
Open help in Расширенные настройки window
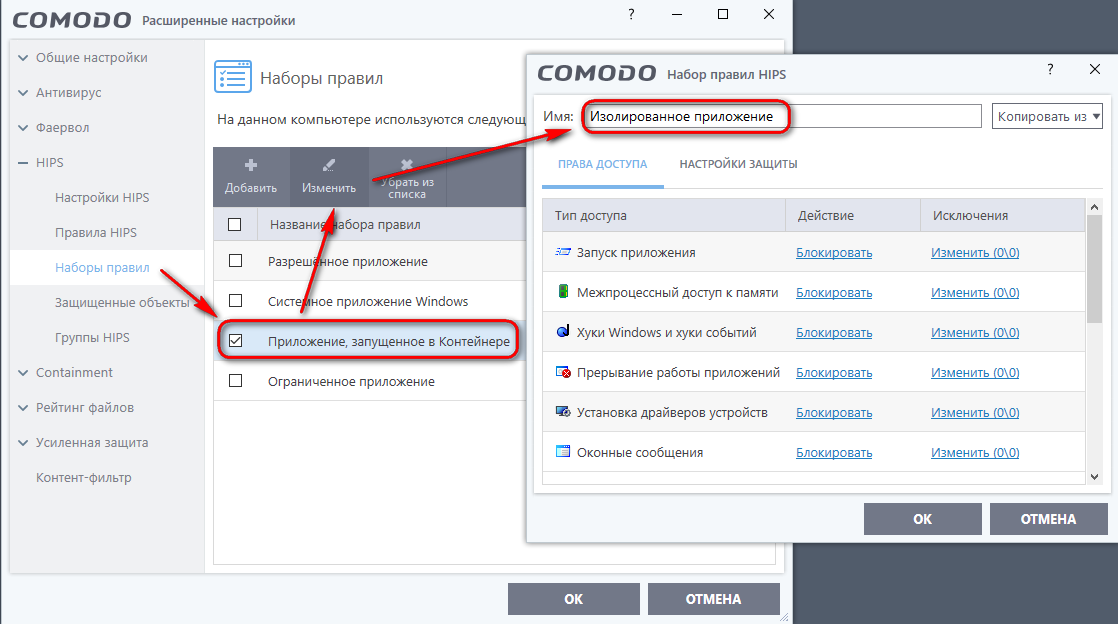tap(631, 14)
